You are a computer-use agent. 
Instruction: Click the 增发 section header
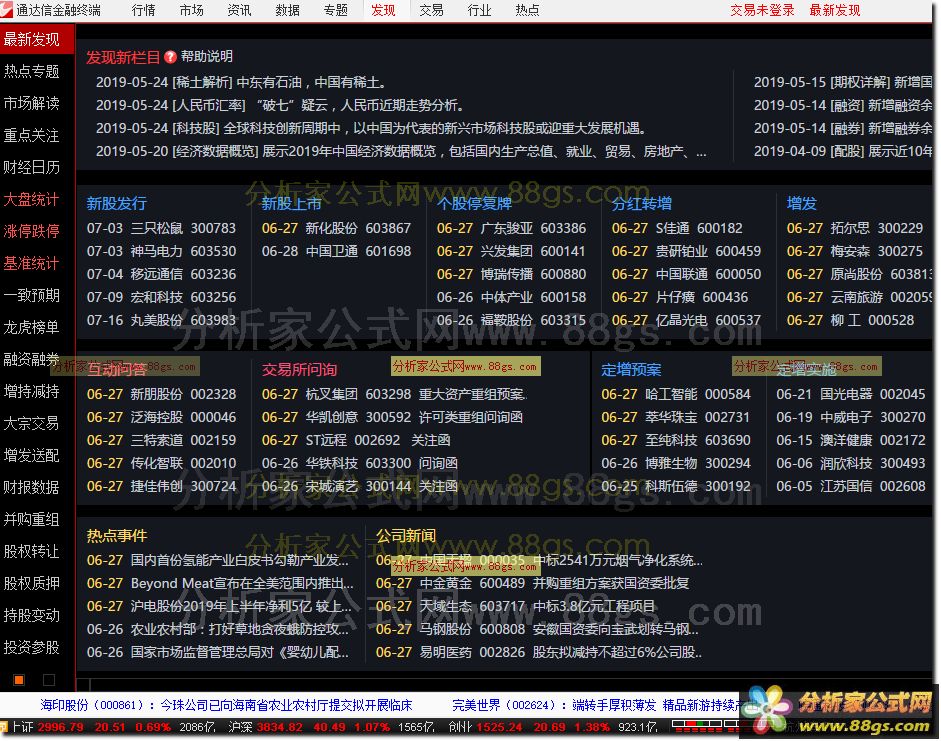point(802,203)
